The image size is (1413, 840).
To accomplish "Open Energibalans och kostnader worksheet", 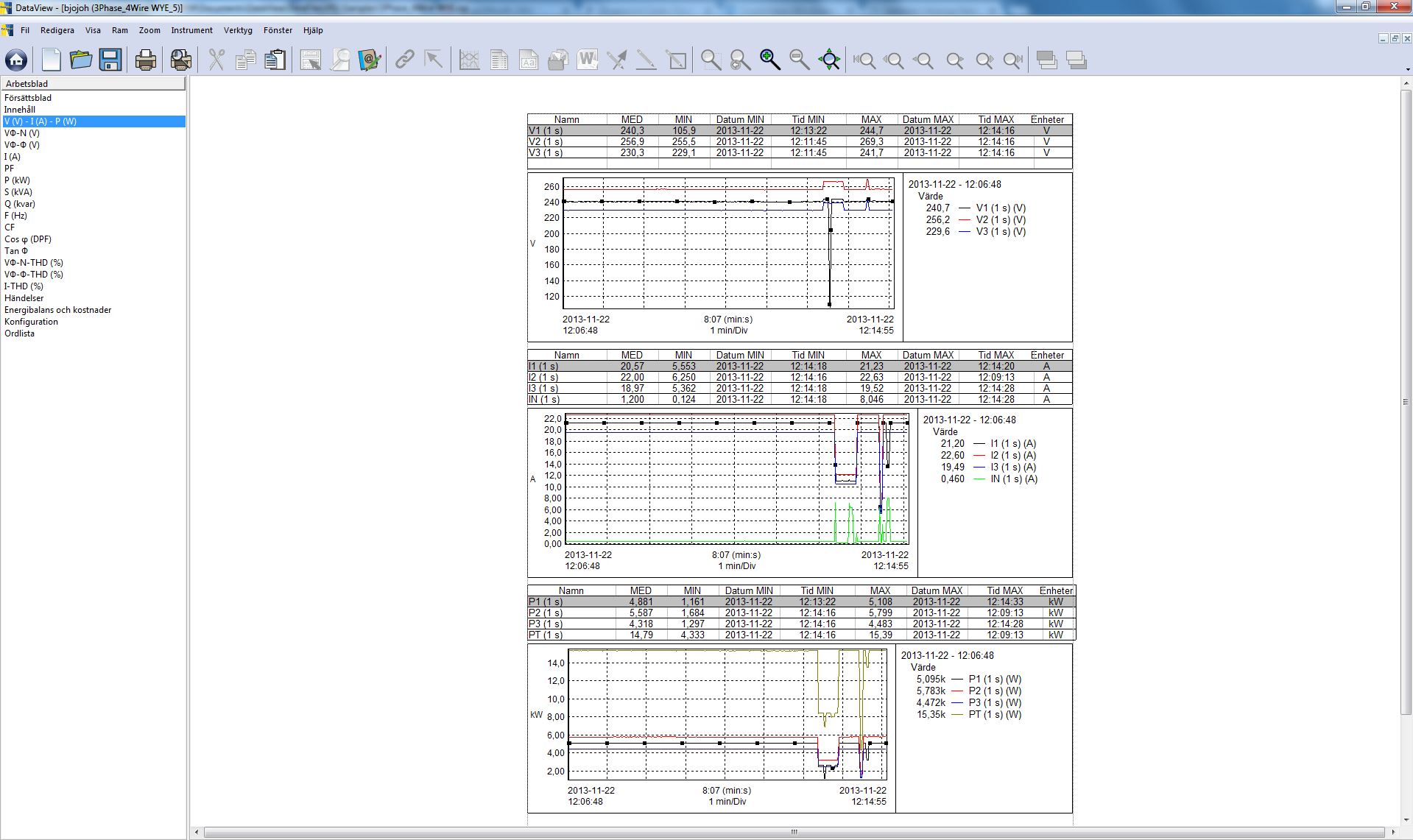I will [x=57, y=310].
